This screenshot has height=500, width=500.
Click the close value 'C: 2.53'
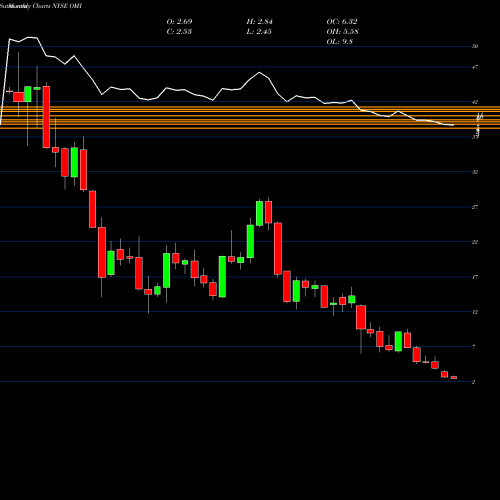coord(179,32)
